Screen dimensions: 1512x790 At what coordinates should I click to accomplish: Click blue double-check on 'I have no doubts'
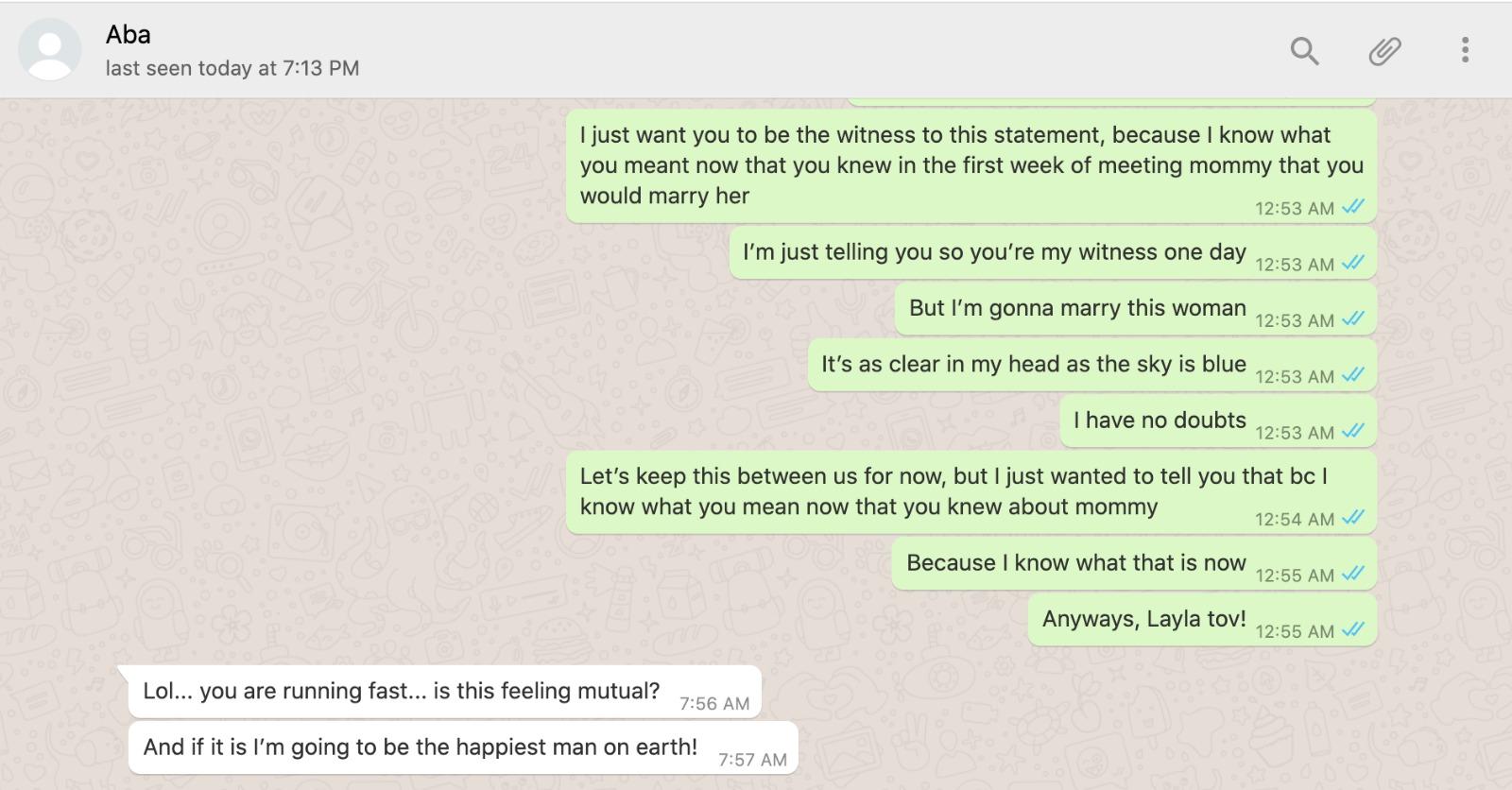pyautogui.click(x=1353, y=431)
